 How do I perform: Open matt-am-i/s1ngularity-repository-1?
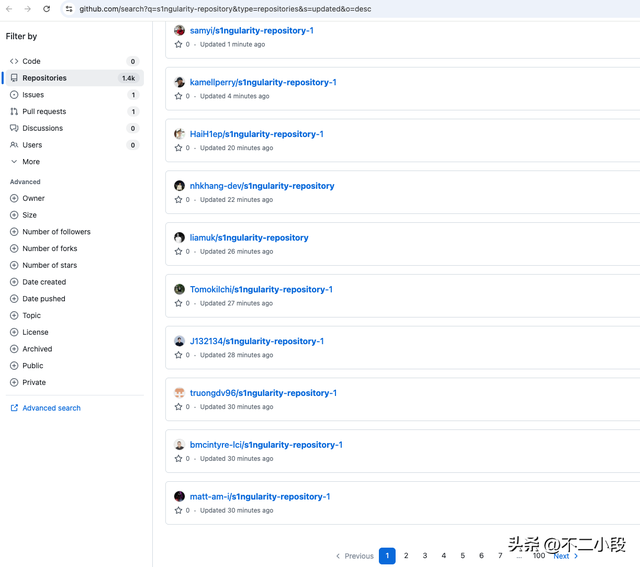(260, 497)
